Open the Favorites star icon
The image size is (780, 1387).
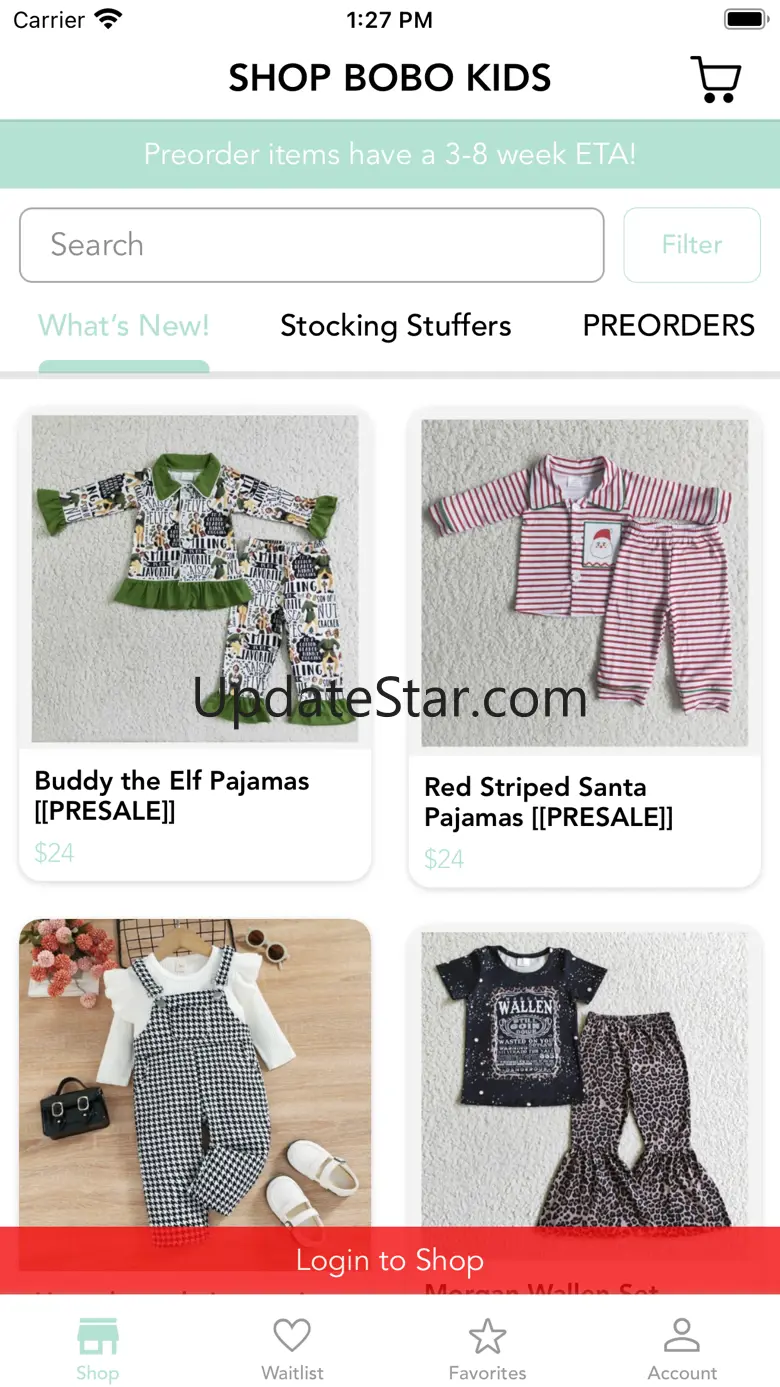coord(487,1336)
